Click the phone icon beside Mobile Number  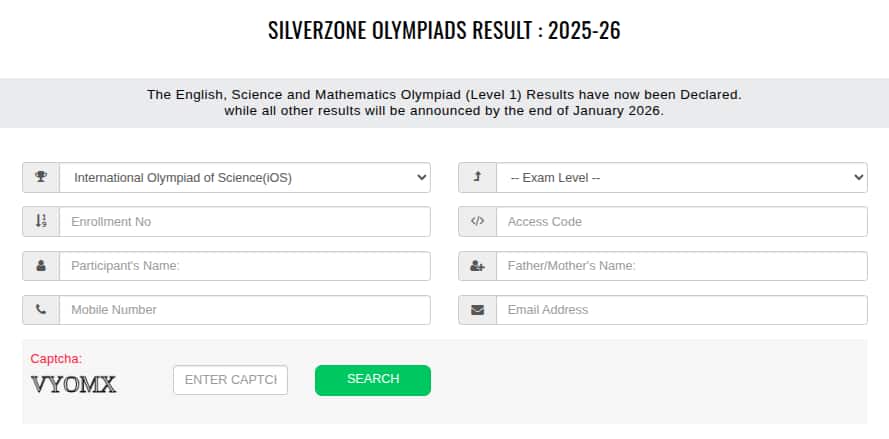pos(41,310)
